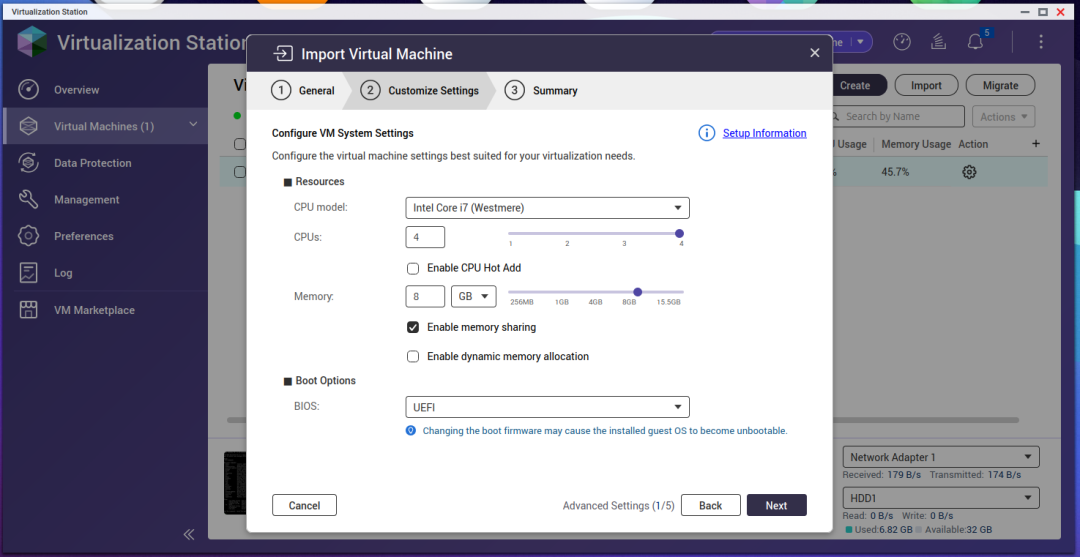This screenshot has width=1080, height=557.
Task: Open the notifications bell icon
Action: point(975,42)
